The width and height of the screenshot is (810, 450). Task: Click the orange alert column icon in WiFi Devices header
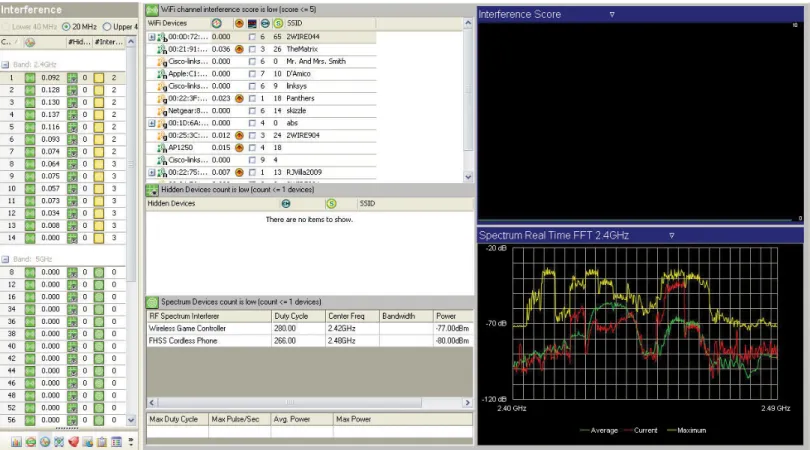coord(239,23)
